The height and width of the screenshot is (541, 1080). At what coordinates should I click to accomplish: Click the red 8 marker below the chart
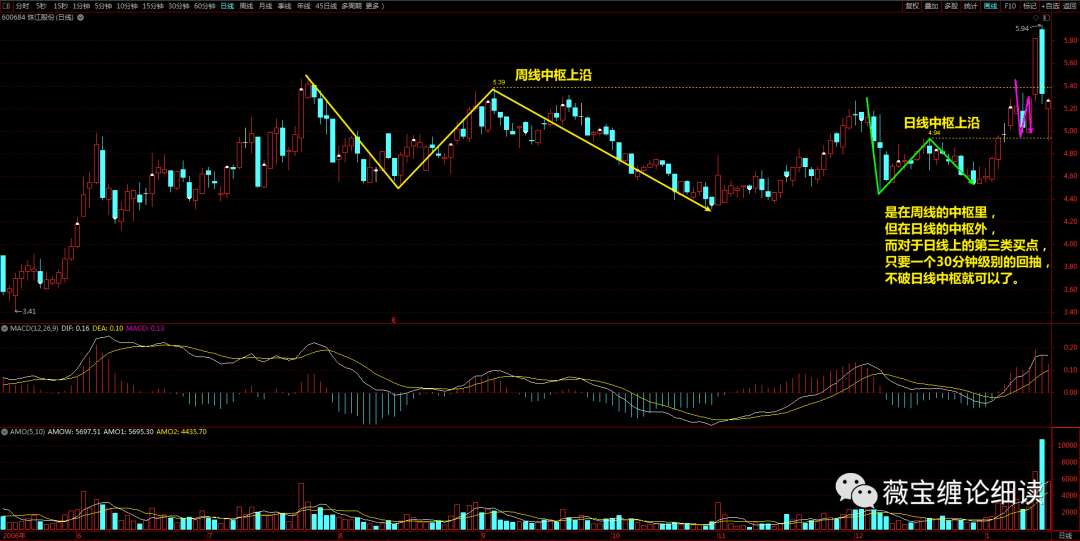(x=394, y=320)
